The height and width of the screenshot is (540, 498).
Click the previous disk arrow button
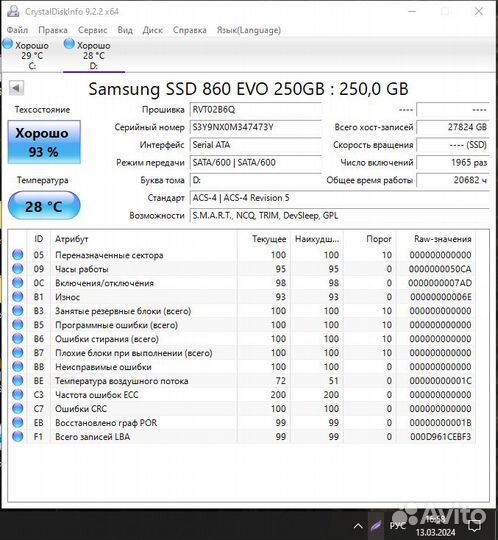click(16, 87)
